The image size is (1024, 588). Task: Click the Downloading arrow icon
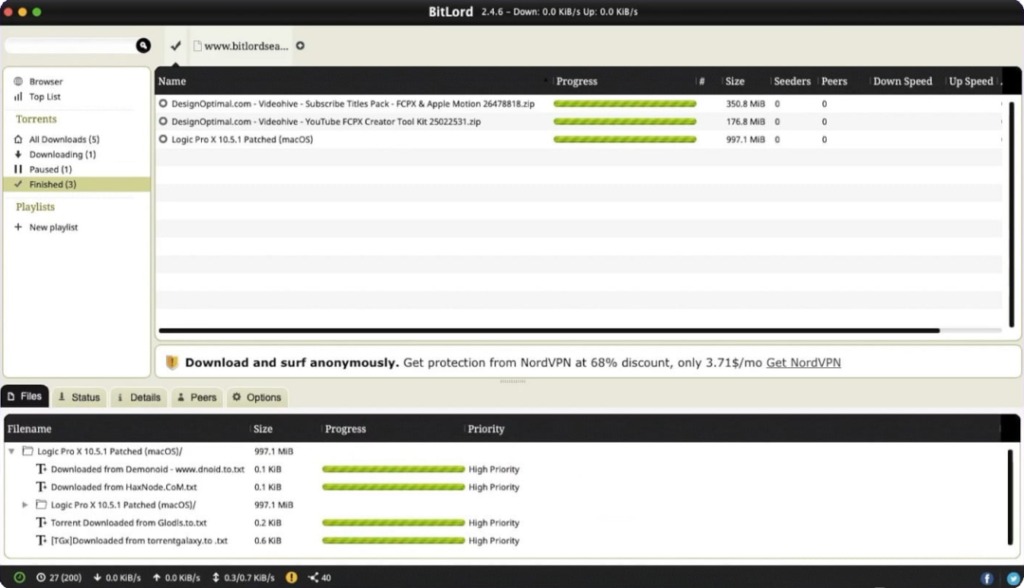pyautogui.click(x=18, y=154)
